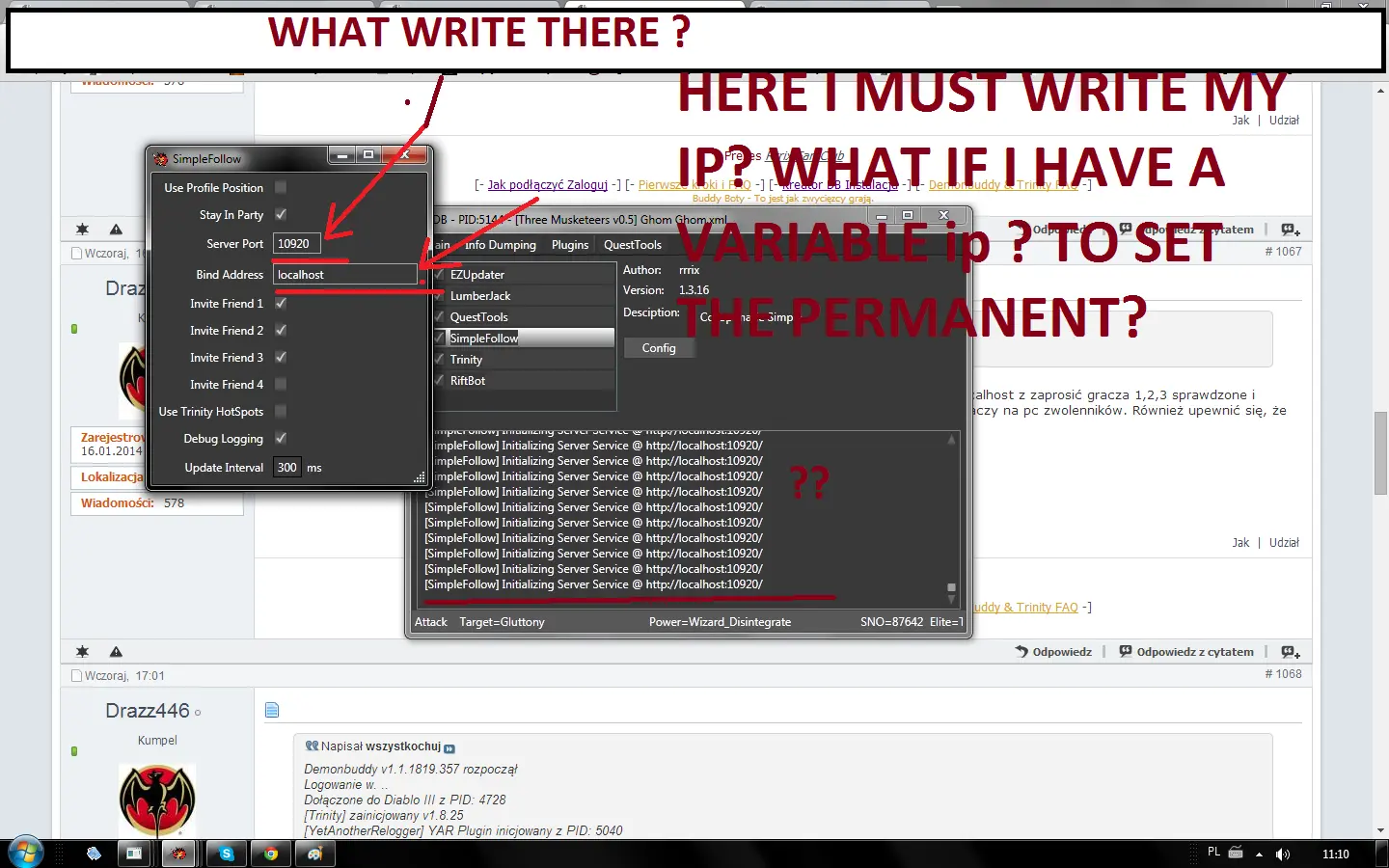
Task: Switch to the QuestTools tab
Action: [x=632, y=245]
